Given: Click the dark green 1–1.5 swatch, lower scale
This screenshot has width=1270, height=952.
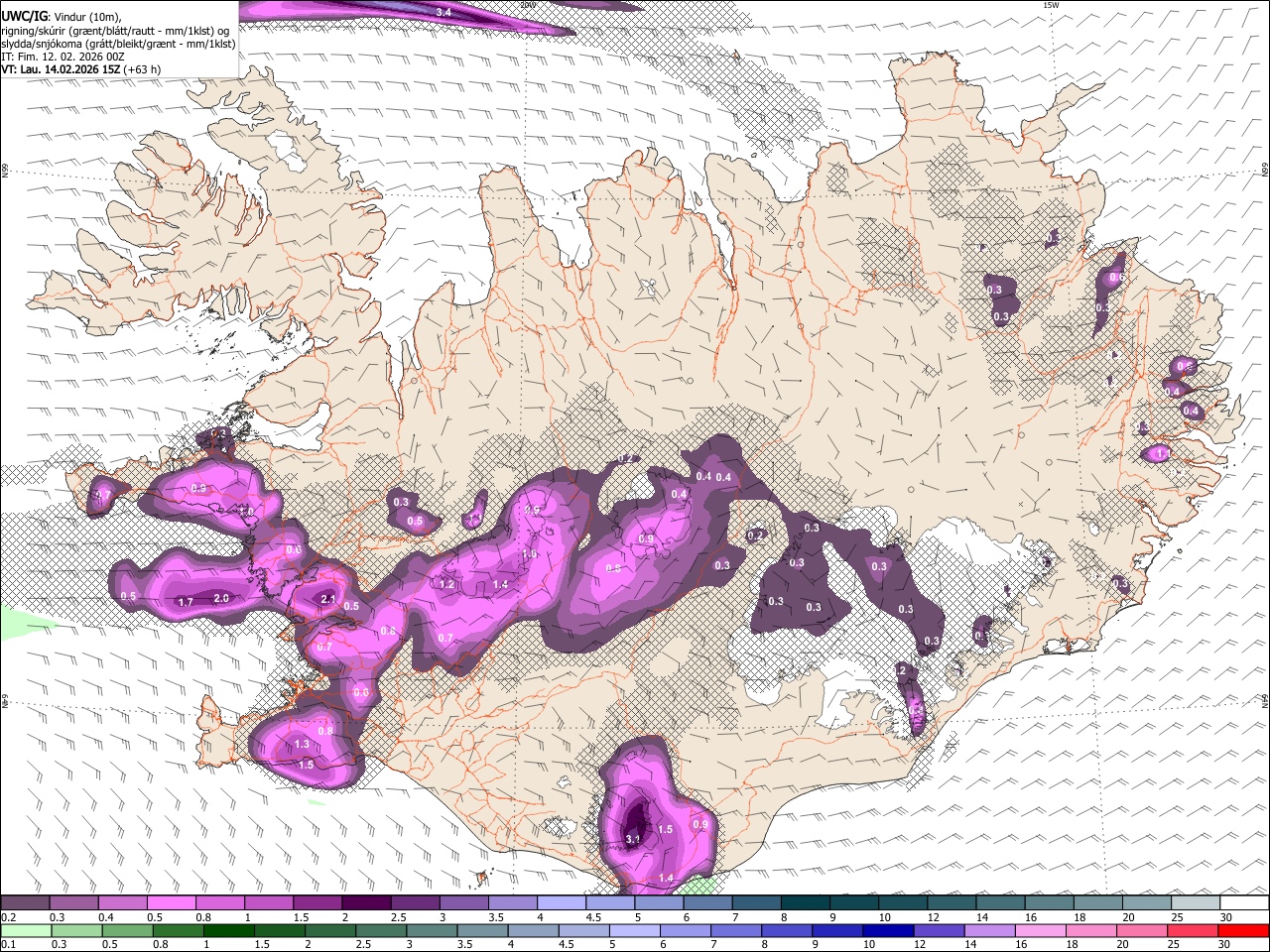Looking at the screenshot, I should coord(229,930).
